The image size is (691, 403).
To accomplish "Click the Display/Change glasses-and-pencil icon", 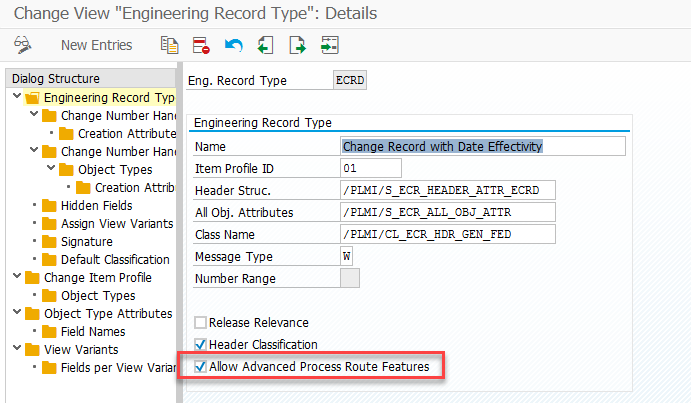I will pyautogui.click(x=22, y=45).
